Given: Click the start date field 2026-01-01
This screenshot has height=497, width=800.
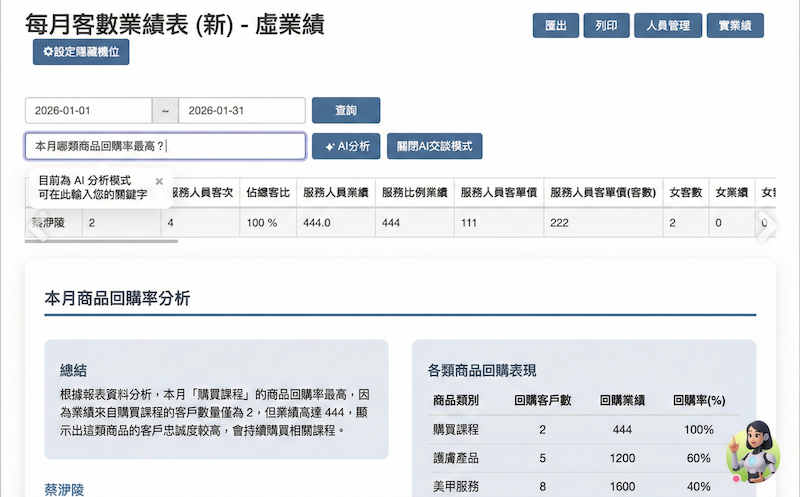Looking at the screenshot, I should (89, 110).
